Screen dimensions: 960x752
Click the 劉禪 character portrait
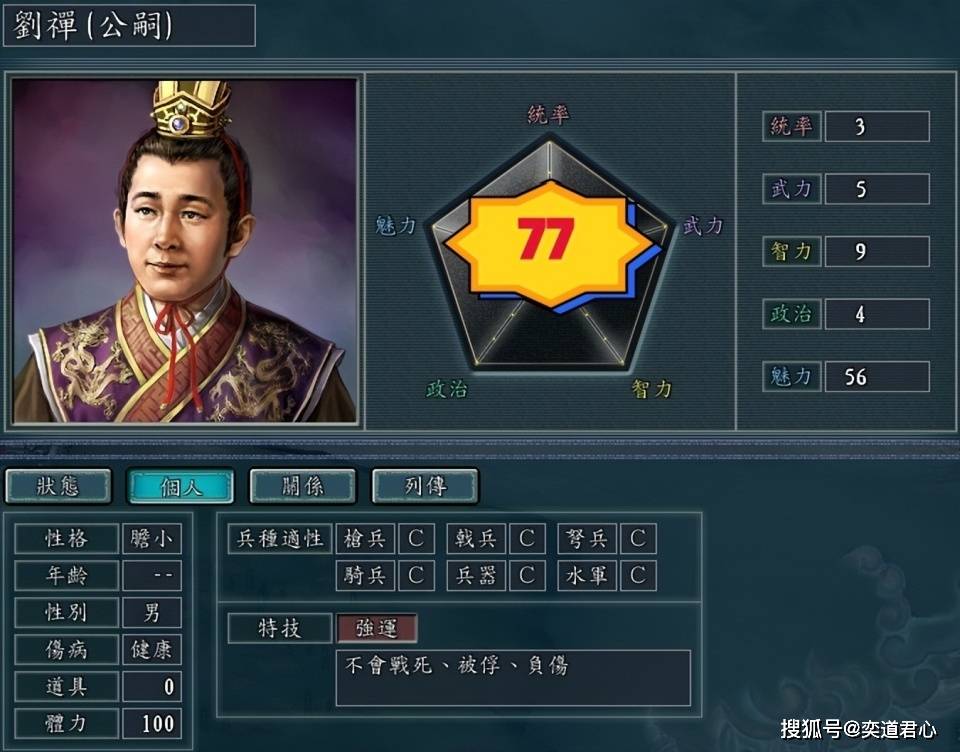tap(184, 250)
